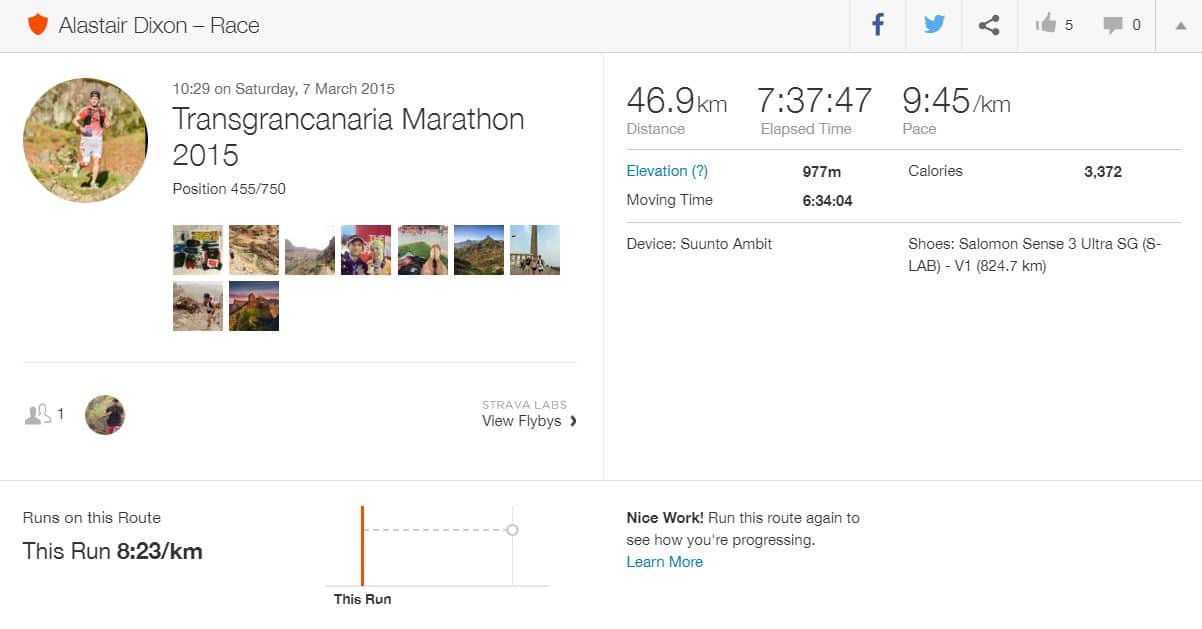1202x629 pixels.
Task: Open comments via the speech bubble icon
Action: pyautogui.click(x=1110, y=25)
